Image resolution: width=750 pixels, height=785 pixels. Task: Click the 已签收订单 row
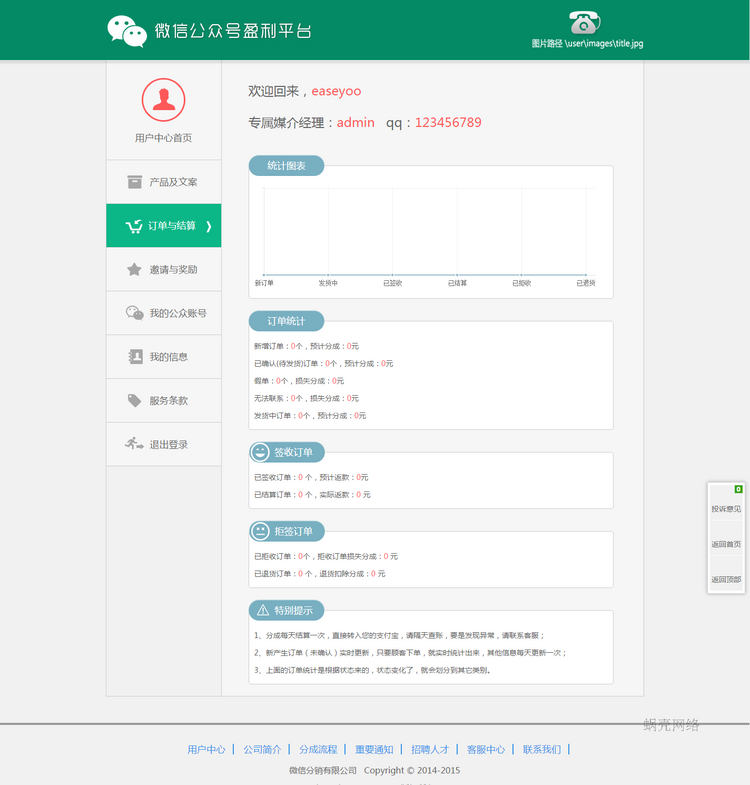coord(311,477)
